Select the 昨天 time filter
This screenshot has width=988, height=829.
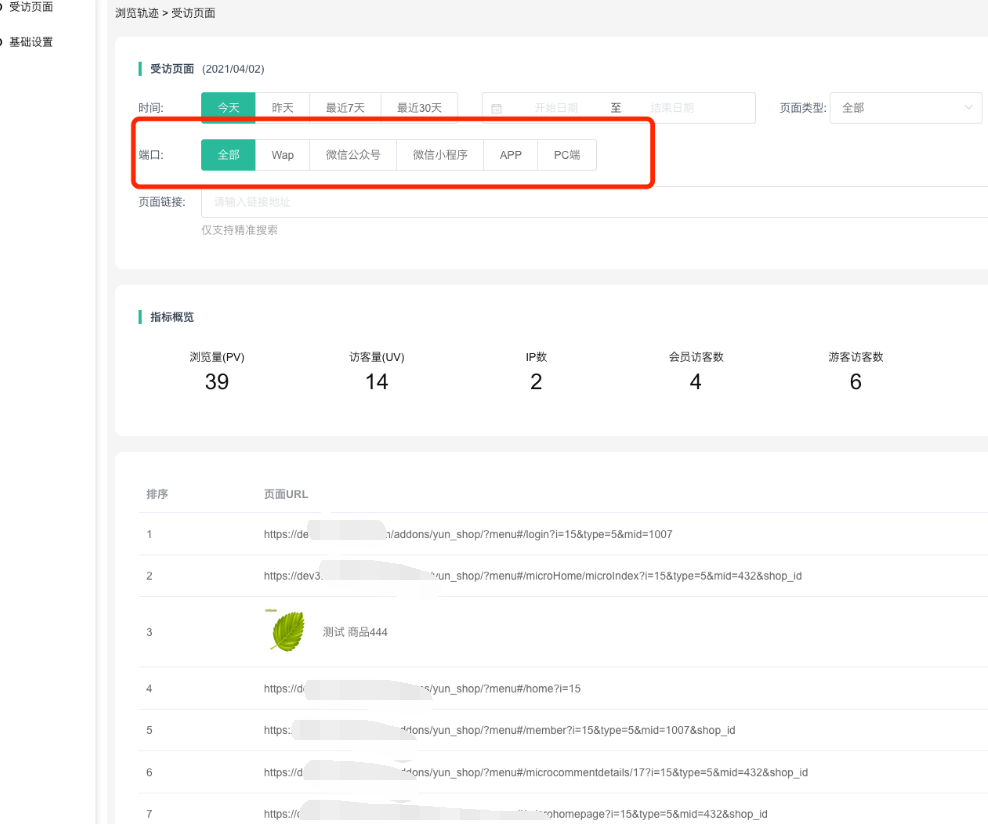click(282, 108)
